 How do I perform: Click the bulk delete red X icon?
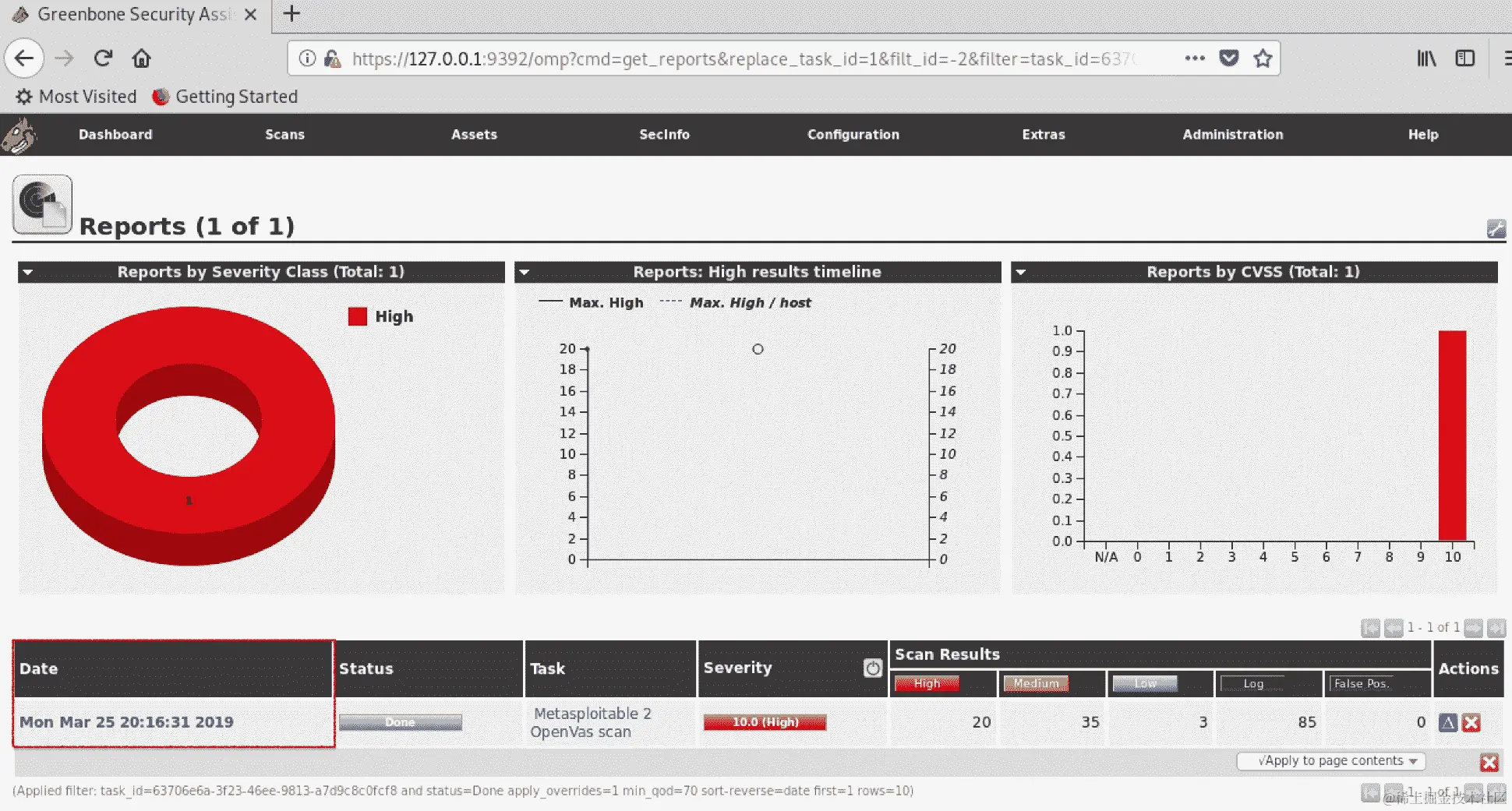click(1489, 763)
